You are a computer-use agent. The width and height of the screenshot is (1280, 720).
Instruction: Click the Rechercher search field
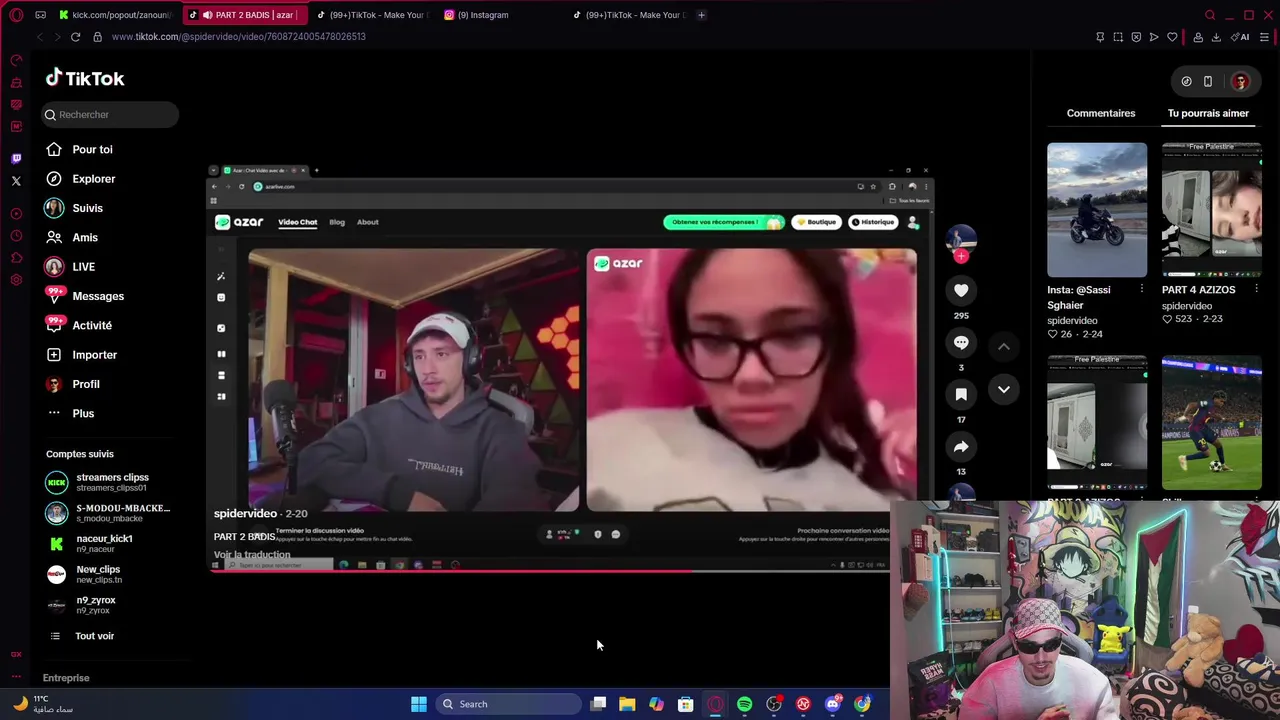[110, 114]
